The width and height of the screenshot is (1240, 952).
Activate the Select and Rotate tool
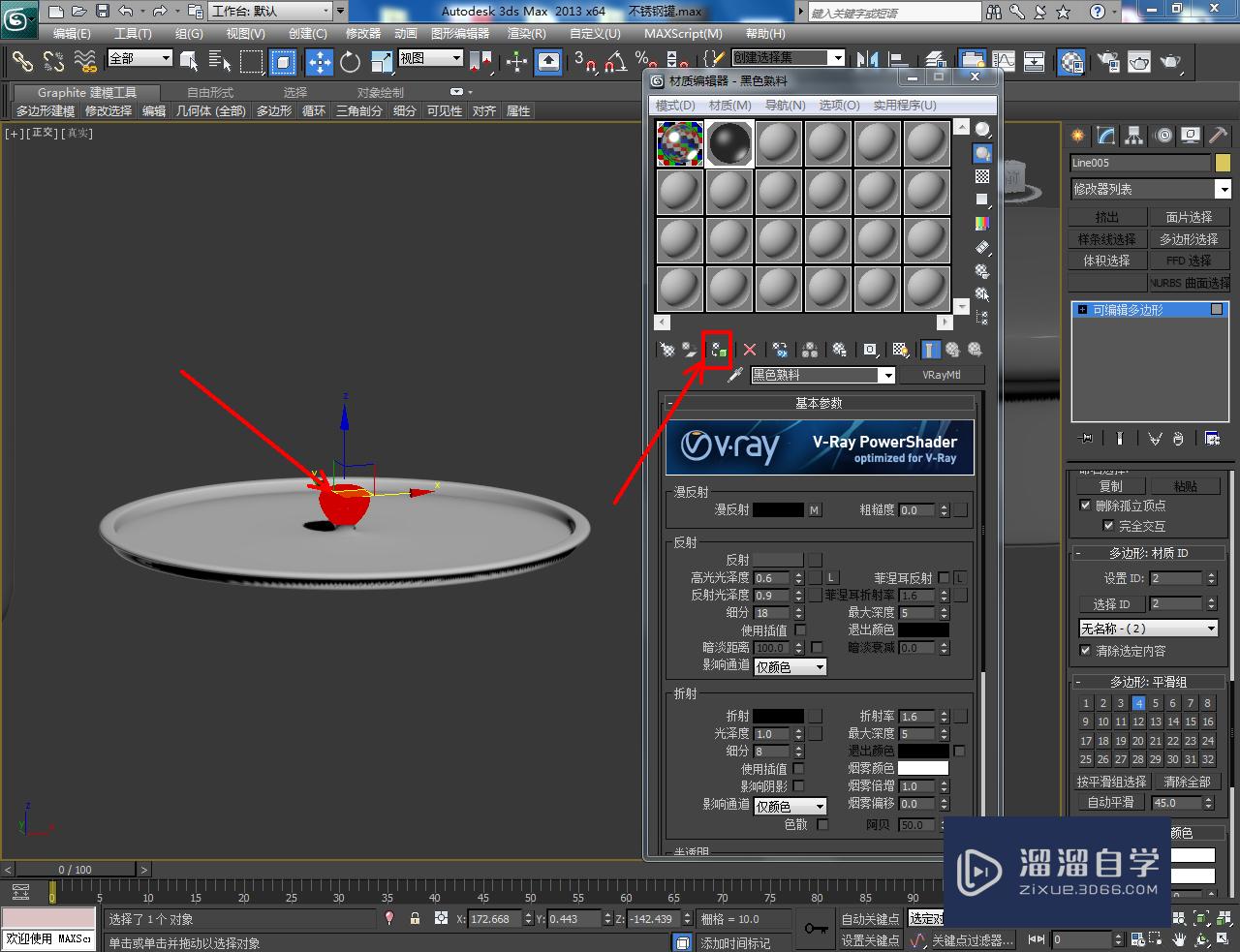351,62
